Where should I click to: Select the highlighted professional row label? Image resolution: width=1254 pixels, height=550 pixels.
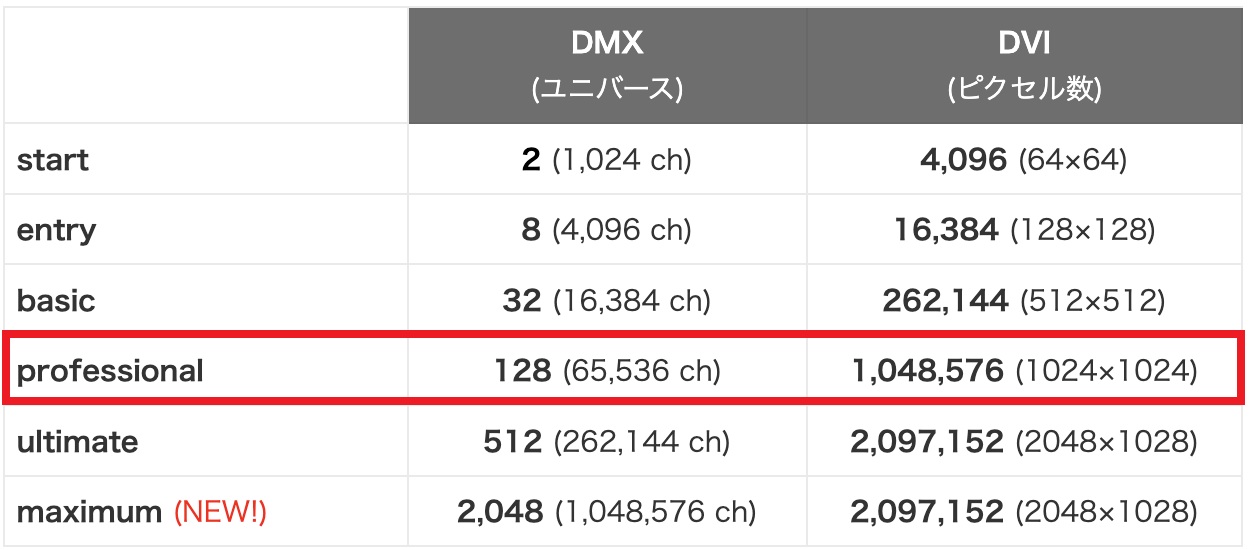click(x=110, y=371)
